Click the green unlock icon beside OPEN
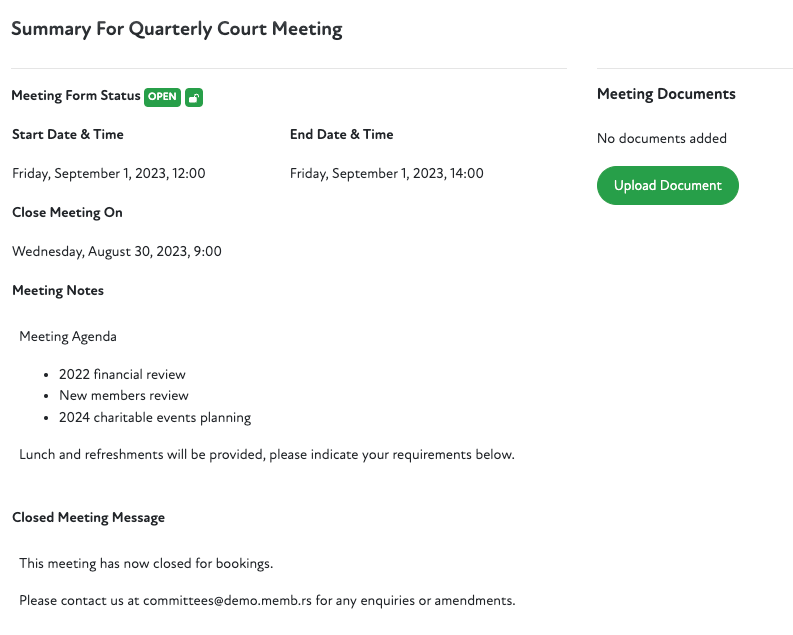 pyautogui.click(x=194, y=97)
